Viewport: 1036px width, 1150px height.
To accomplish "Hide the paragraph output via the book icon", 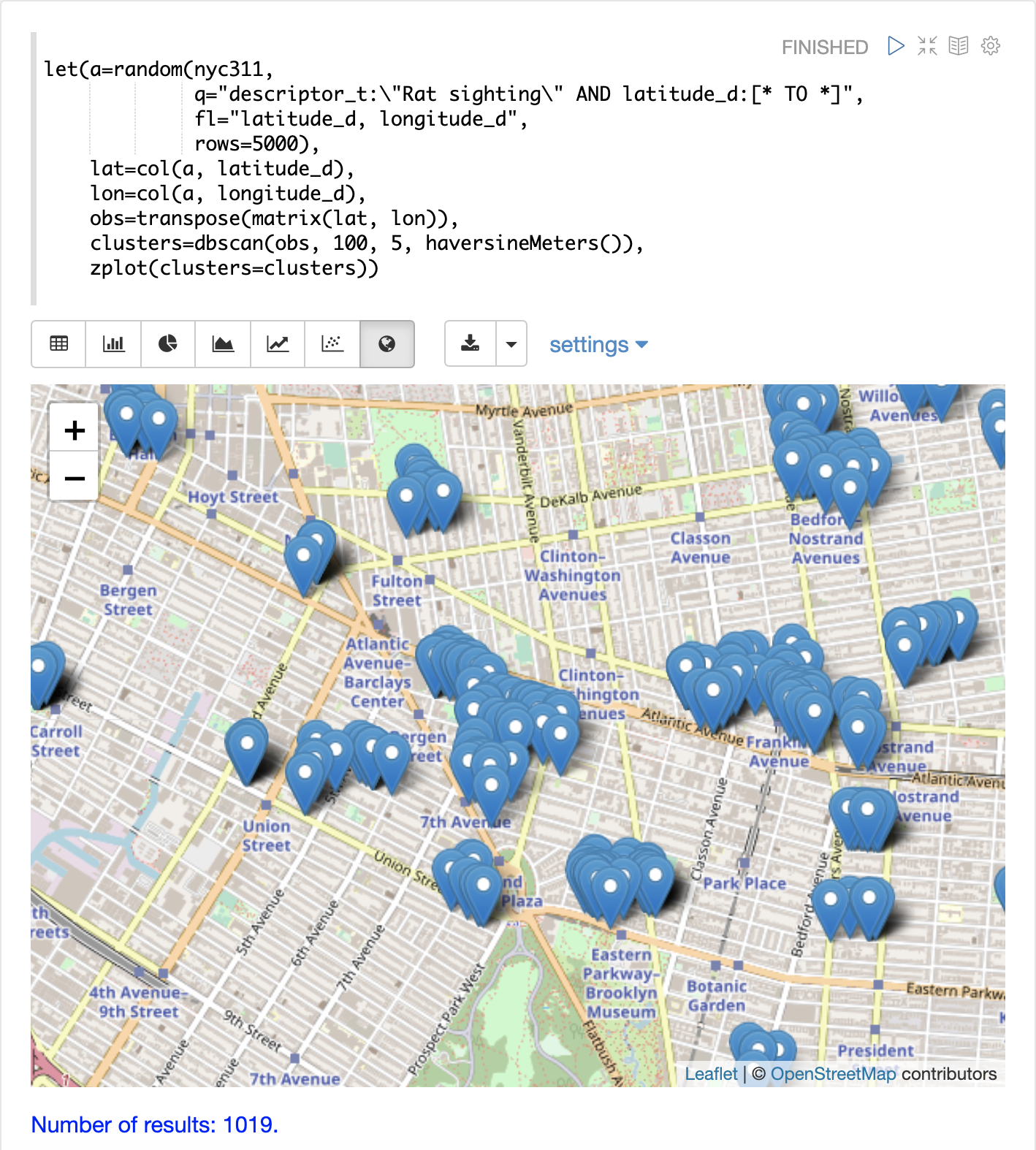I will coord(959,46).
